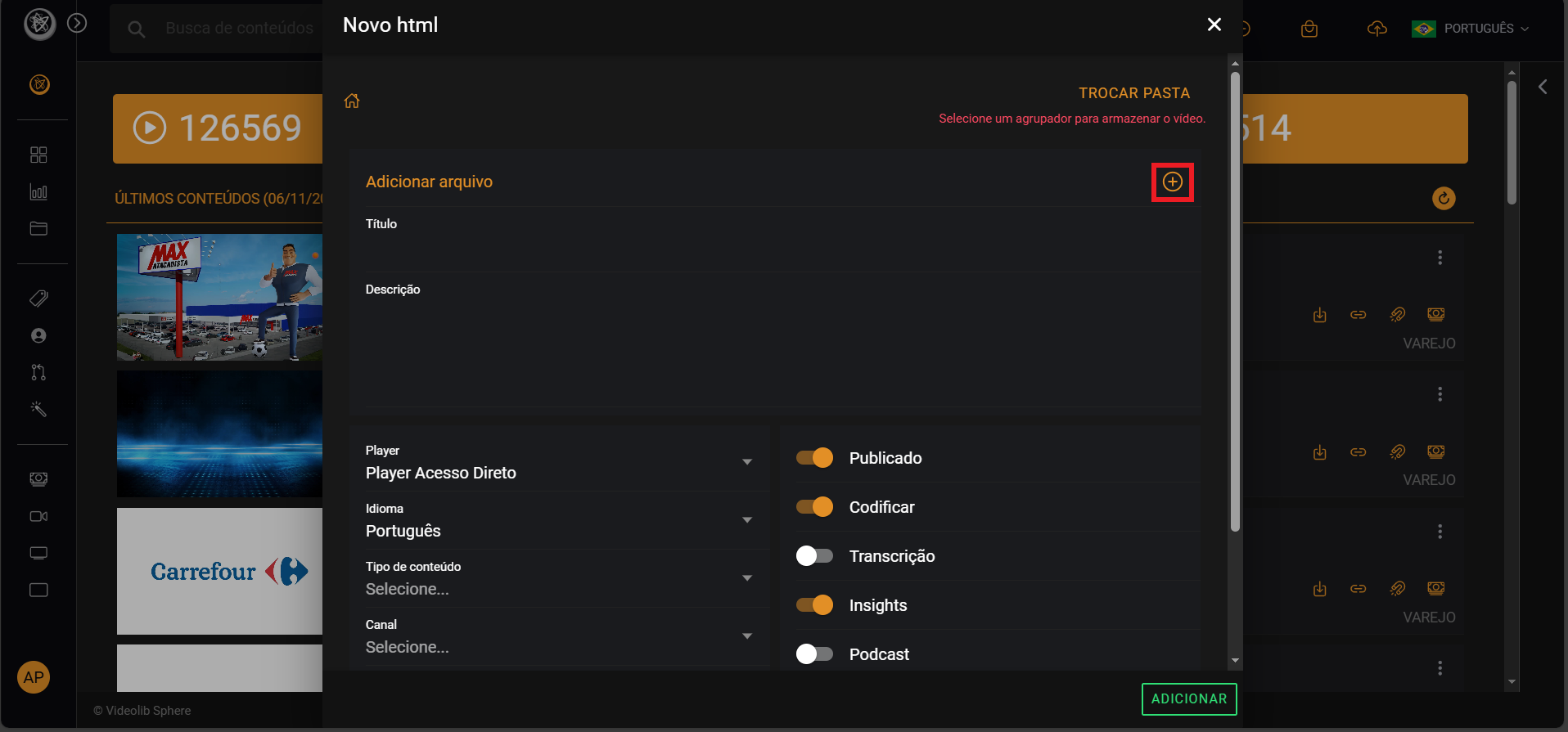The height and width of the screenshot is (732, 1568).
Task: Disable the Publicado toggle
Action: [x=814, y=458]
